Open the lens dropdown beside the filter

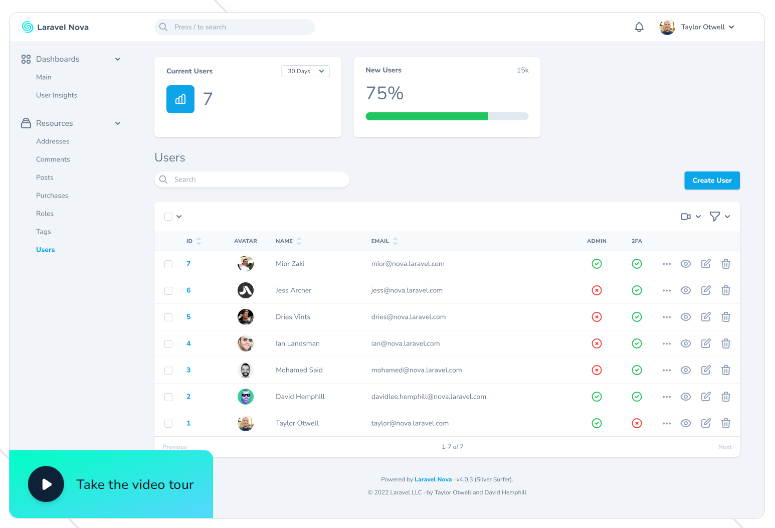pos(691,217)
